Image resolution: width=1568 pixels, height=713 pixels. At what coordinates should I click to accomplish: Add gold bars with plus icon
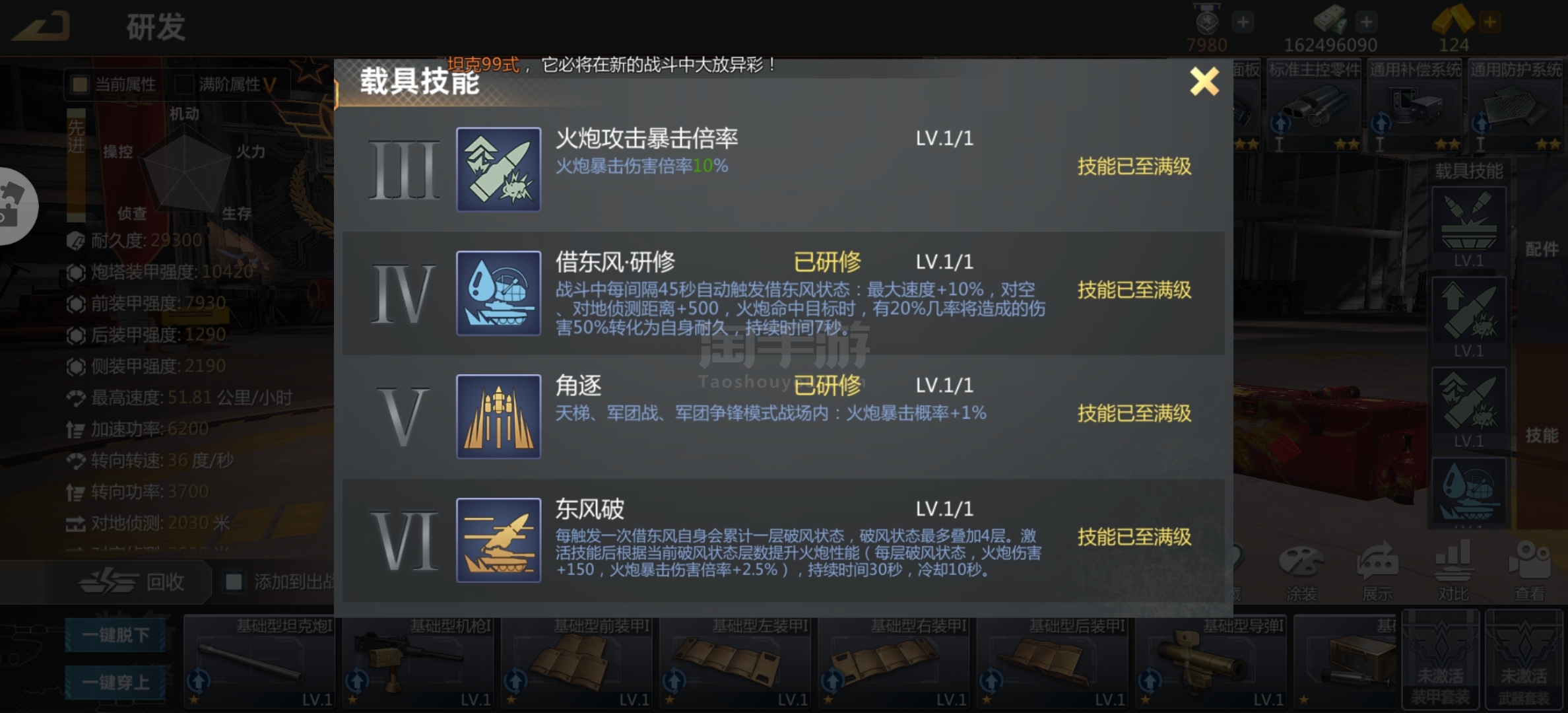click(x=1489, y=22)
